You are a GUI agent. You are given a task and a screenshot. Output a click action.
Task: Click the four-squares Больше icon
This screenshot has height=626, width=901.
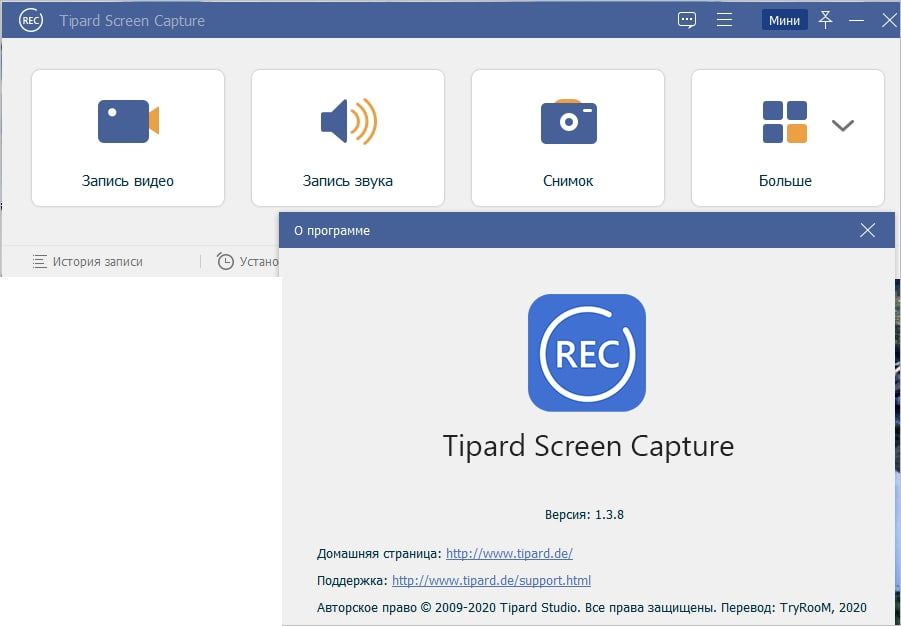[x=785, y=121]
